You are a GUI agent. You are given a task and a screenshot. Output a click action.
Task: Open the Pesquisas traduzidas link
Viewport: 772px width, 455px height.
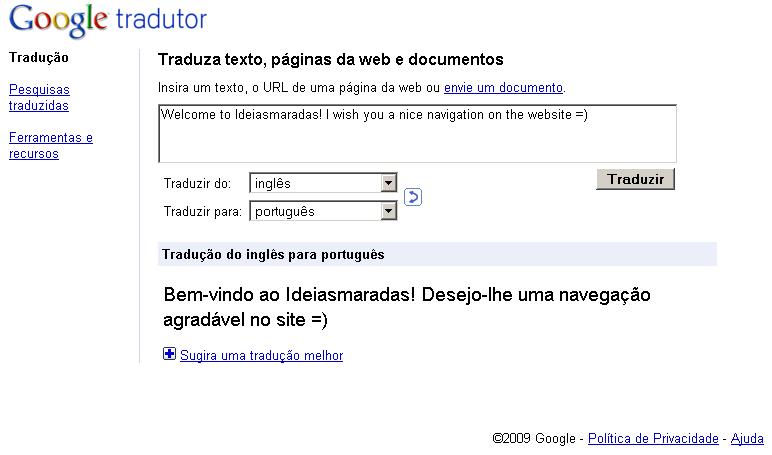pos(39,98)
